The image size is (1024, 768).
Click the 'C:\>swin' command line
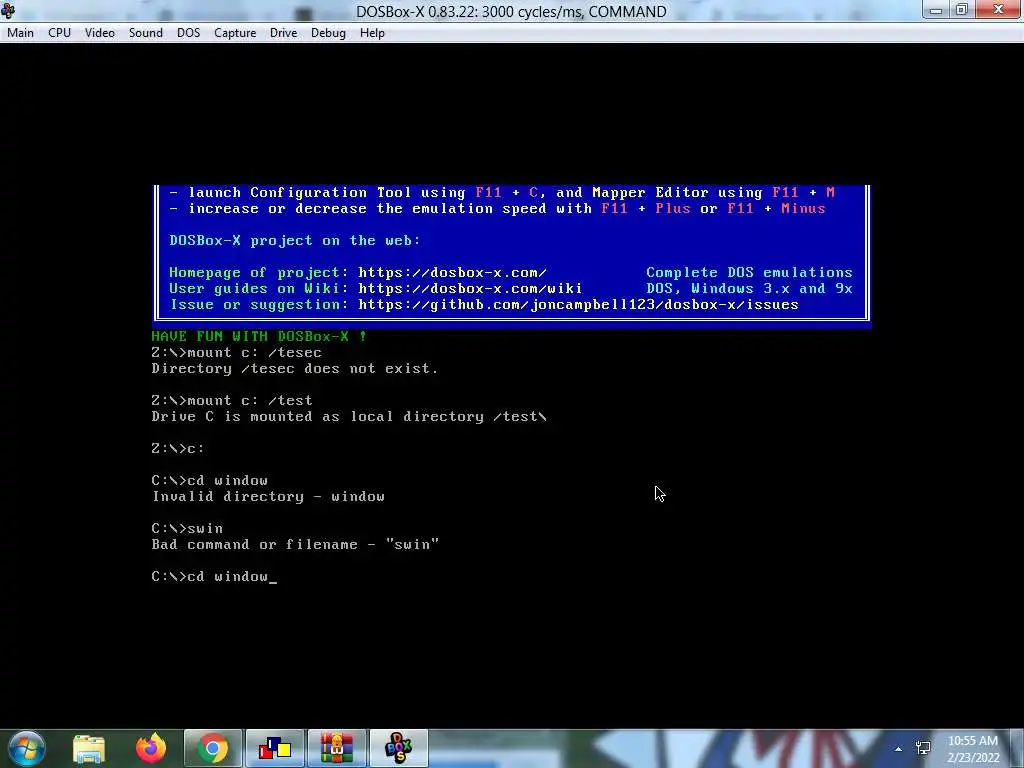click(187, 528)
